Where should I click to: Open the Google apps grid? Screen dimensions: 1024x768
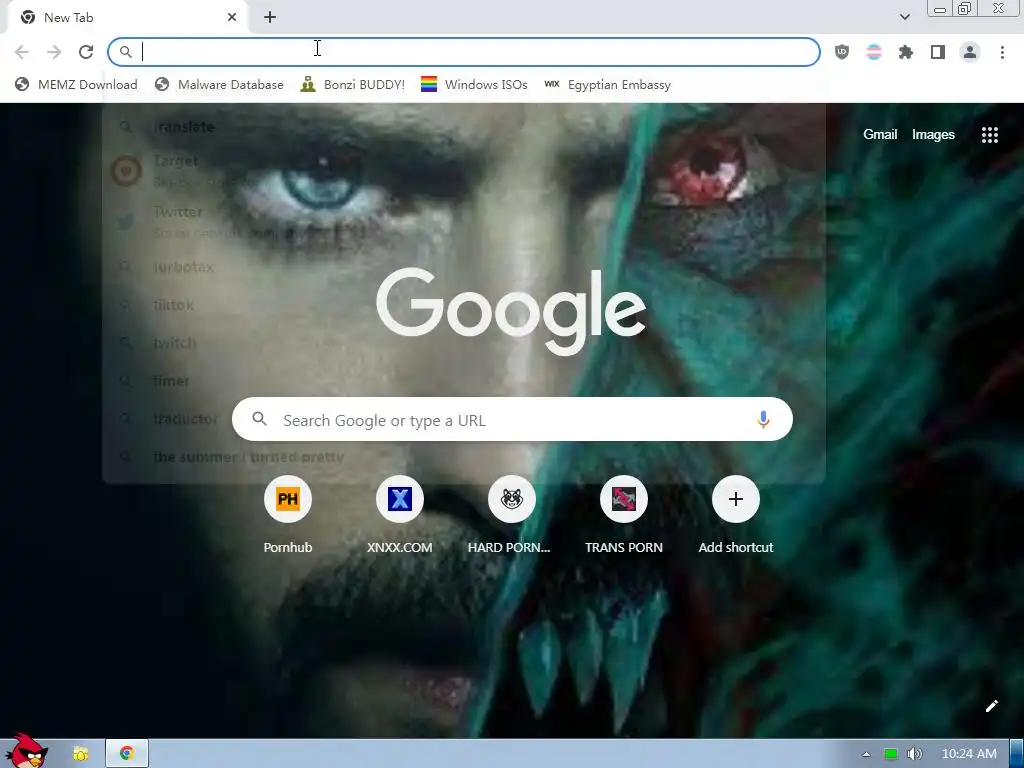pos(990,135)
